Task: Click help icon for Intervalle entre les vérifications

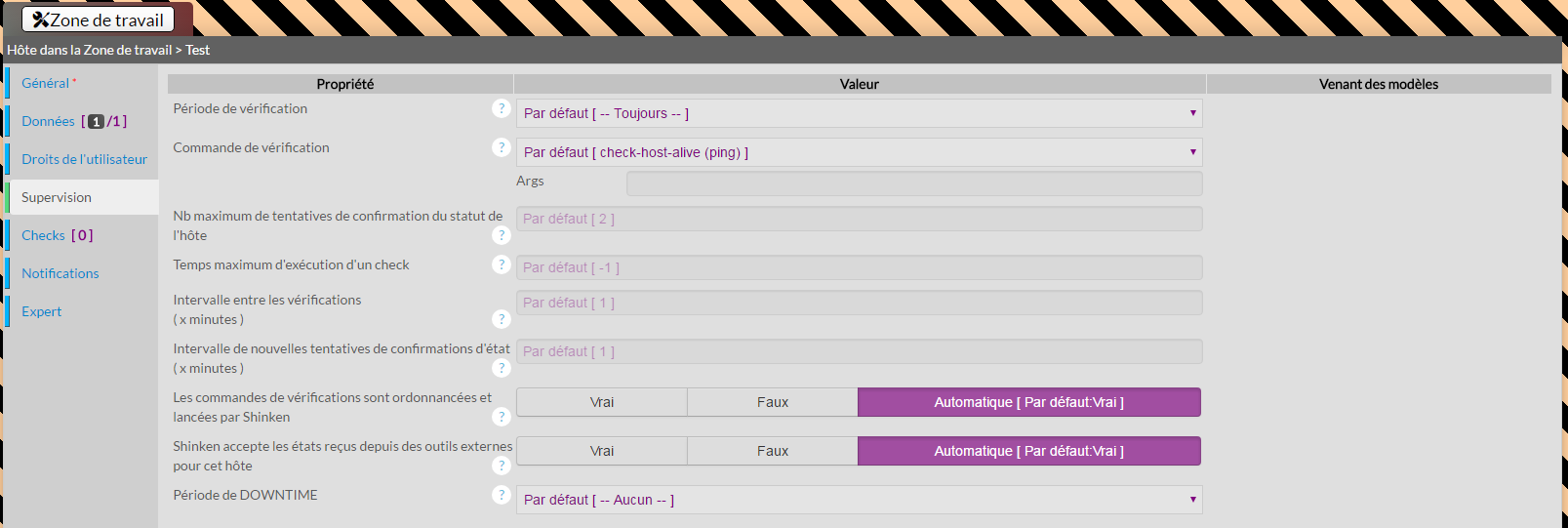Action: (x=502, y=319)
